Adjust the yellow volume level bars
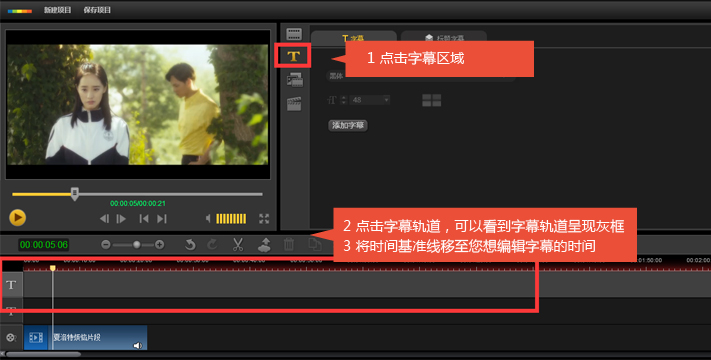This screenshot has width=711, height=360. coord(231,219)
